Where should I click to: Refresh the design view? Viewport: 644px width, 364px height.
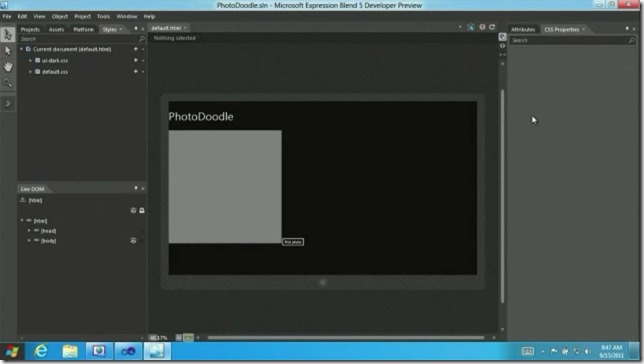pos(492,27)
